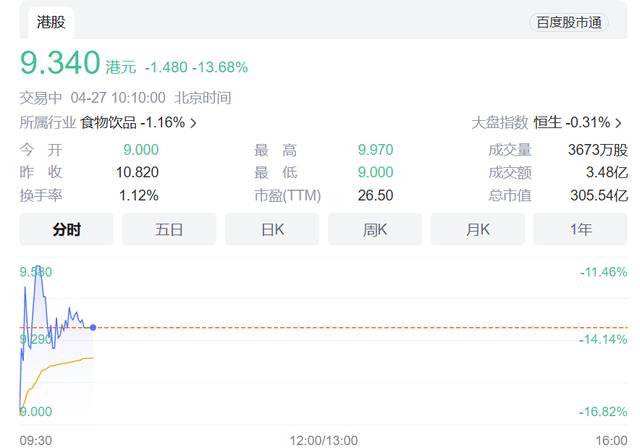Click the blue price peak near 9.580
Screen dimensions: 640x448
pos(38,269)
